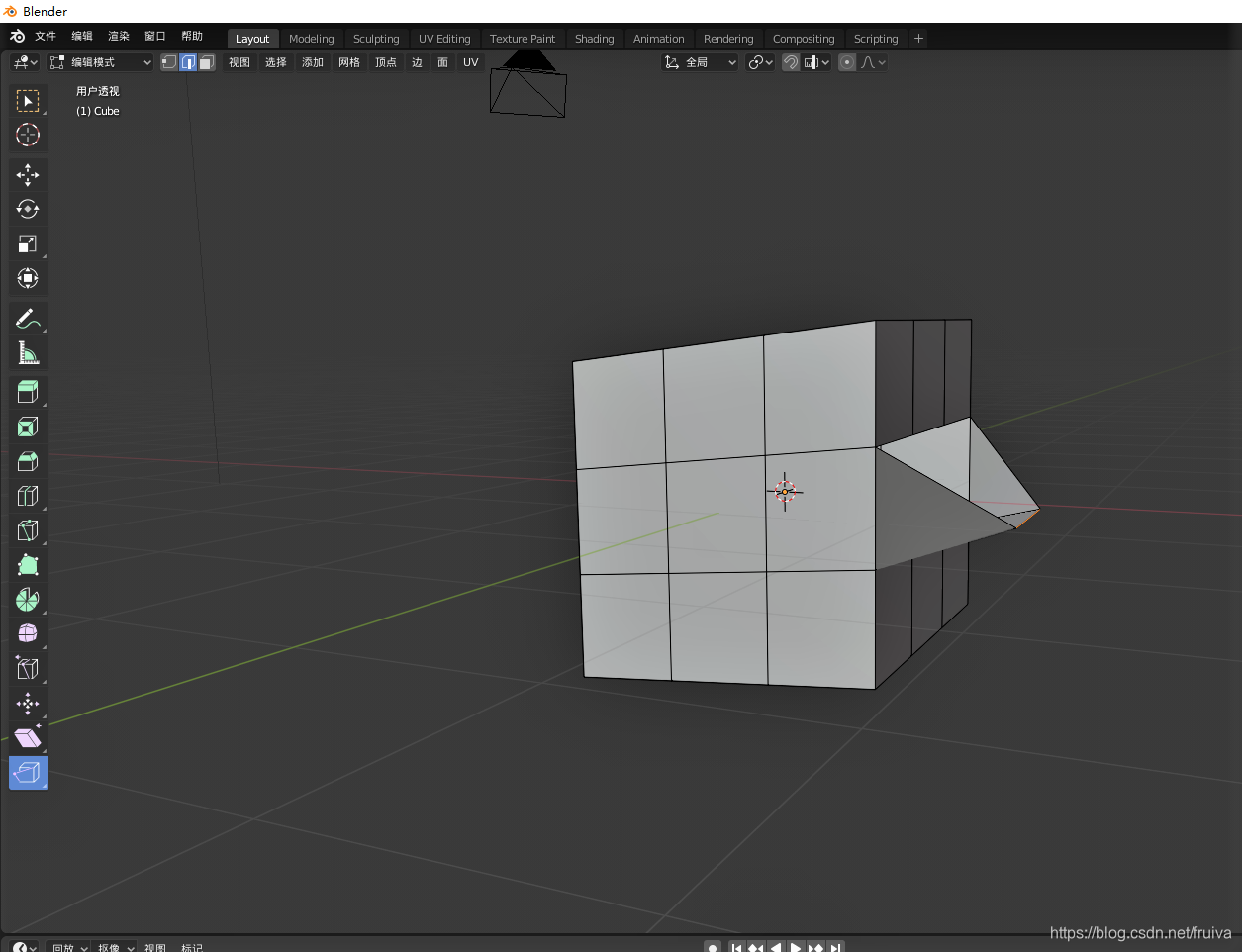Viewport: 1242px width, 952px height.
Task: Open the proportional falloff dropdown
Action: [873, 62]
